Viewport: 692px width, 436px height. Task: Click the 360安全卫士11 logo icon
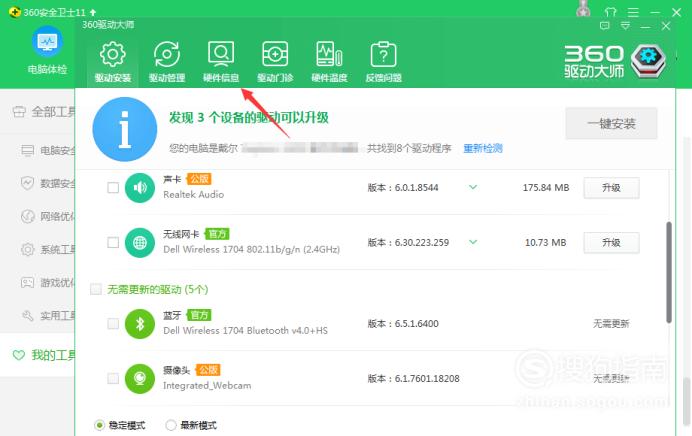click(15, 12)
